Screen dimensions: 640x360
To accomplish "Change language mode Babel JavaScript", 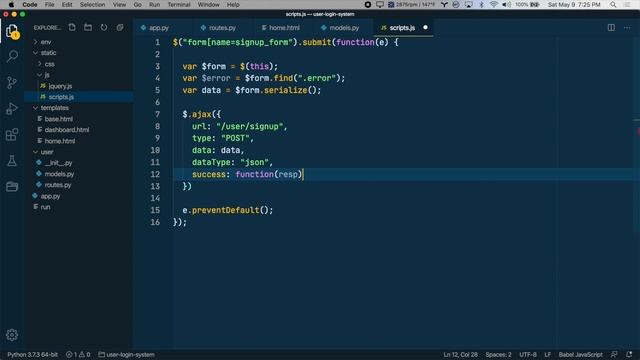I will [x=580, y=354].
